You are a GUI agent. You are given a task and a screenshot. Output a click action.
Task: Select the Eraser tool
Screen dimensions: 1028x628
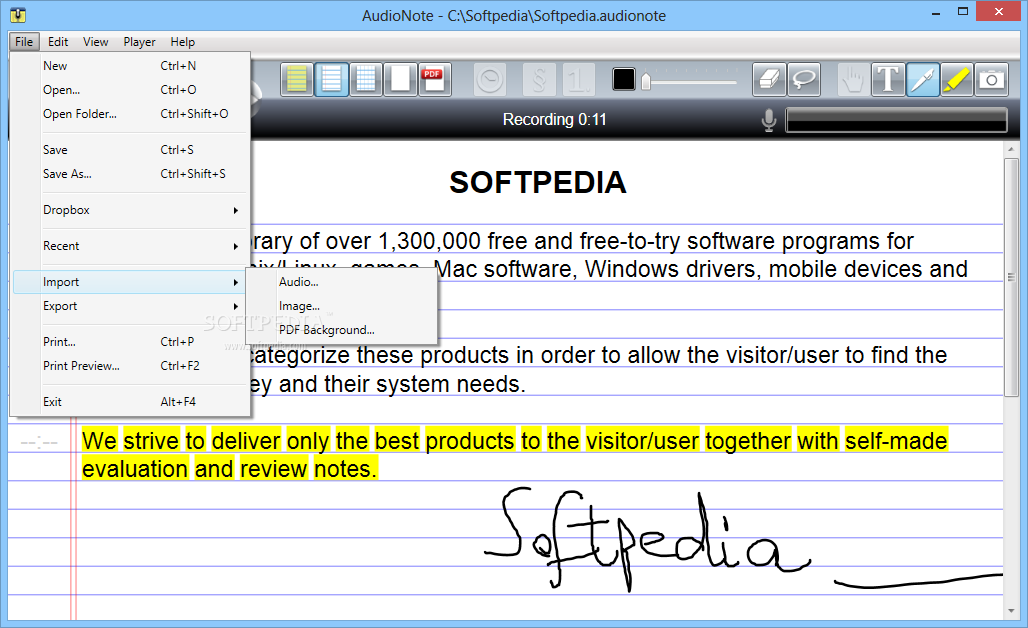click(769, 80)
